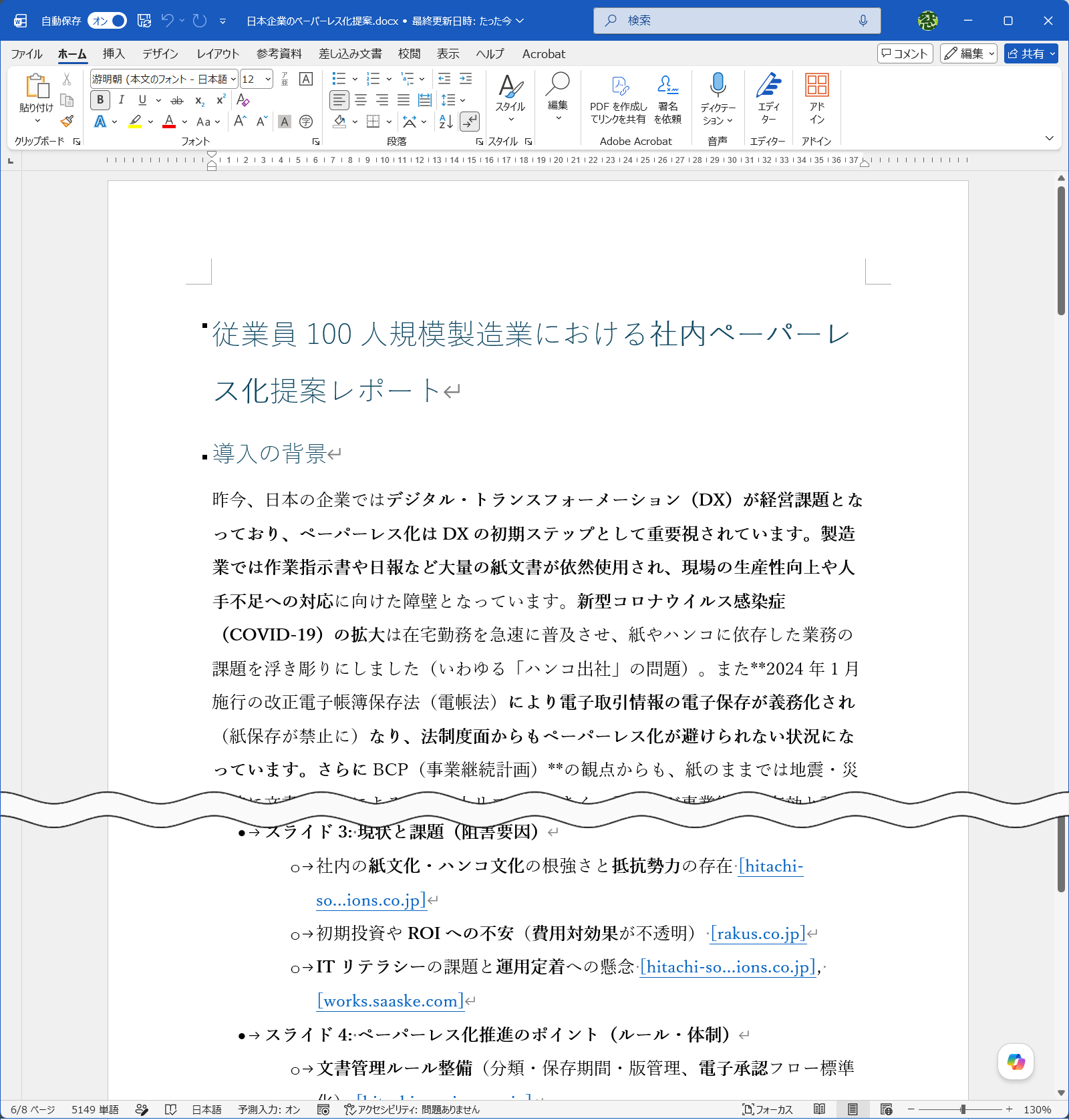Collapse the ribbon with chevron

tap(1050, 138)
